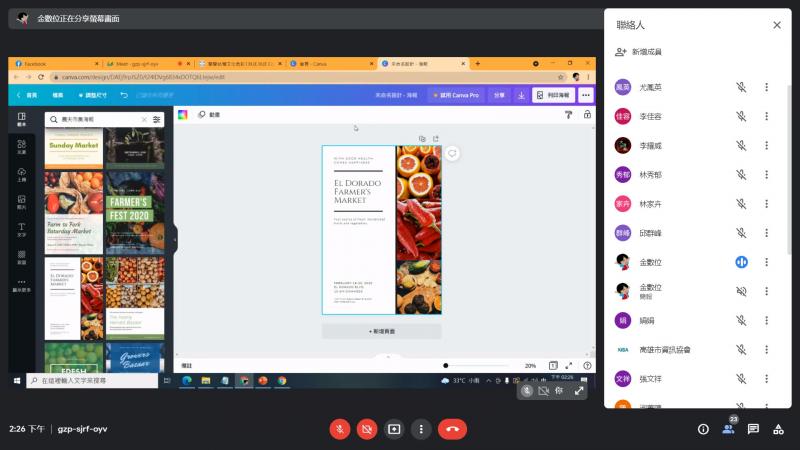This screenshot has width=800, height=450.
Task: Switch to Meet gzp-sjrf-oyv browser tab
Action: (x=148, y=64)
